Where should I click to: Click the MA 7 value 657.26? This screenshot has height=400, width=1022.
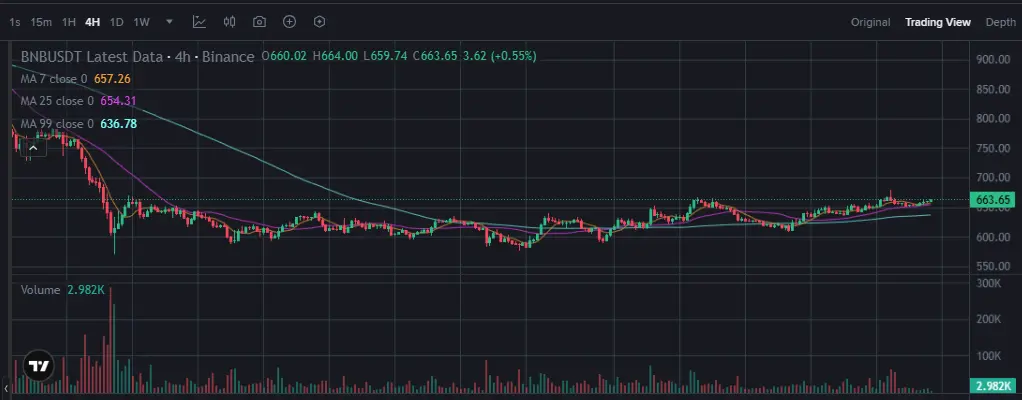(x=112, y=79)
